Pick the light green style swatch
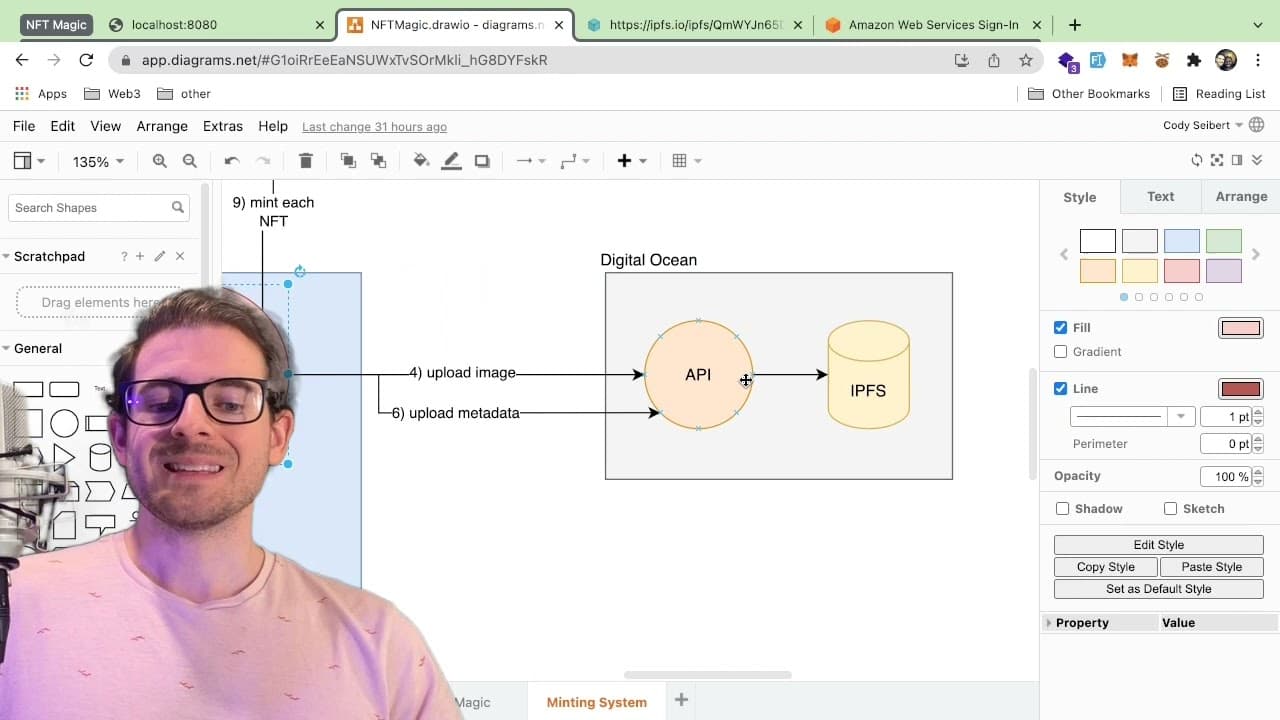1280x720 pixels. click(1224, 241)
